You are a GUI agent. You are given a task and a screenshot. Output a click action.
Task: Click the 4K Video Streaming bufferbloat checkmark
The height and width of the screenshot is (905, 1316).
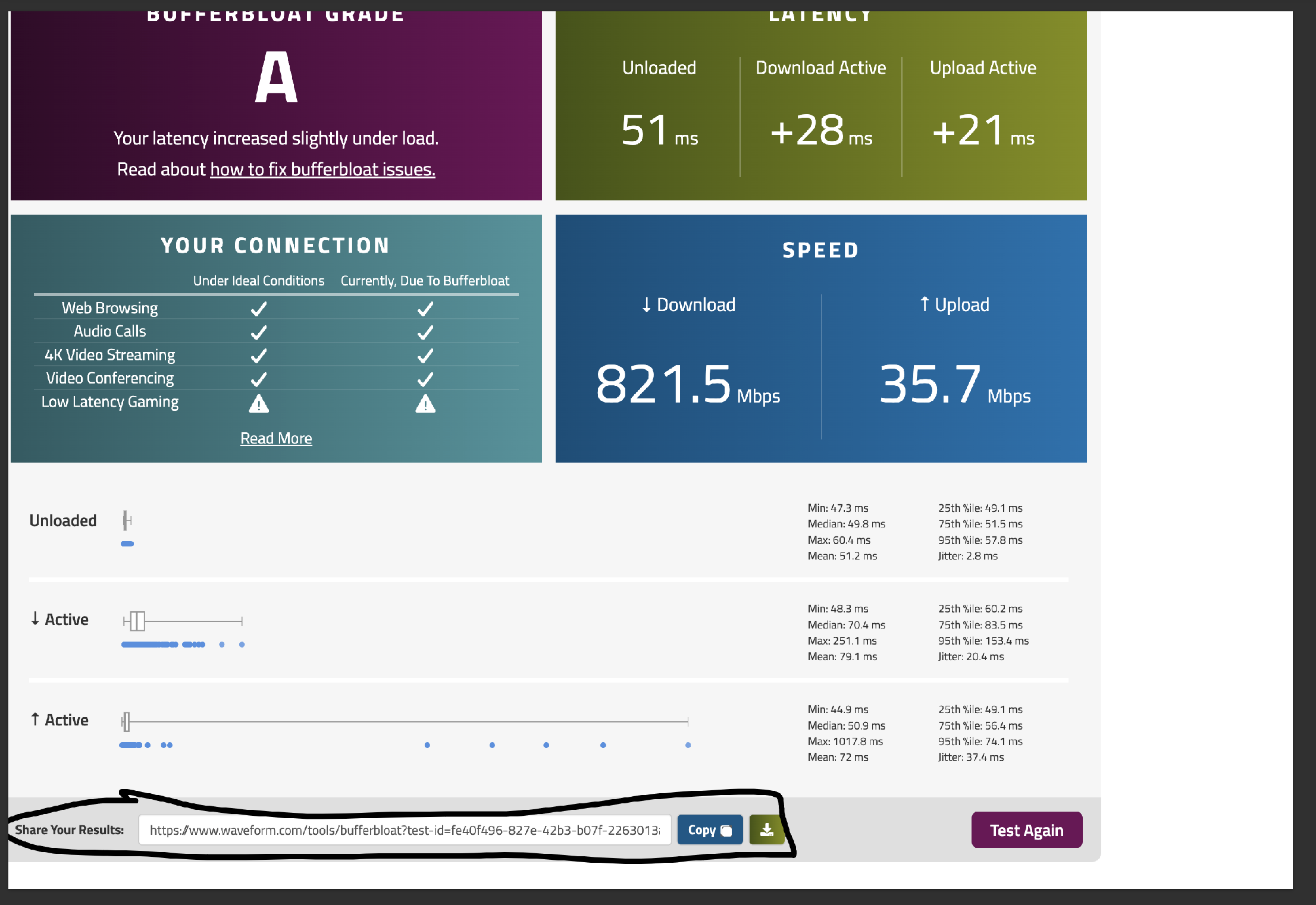click(425, 356)
